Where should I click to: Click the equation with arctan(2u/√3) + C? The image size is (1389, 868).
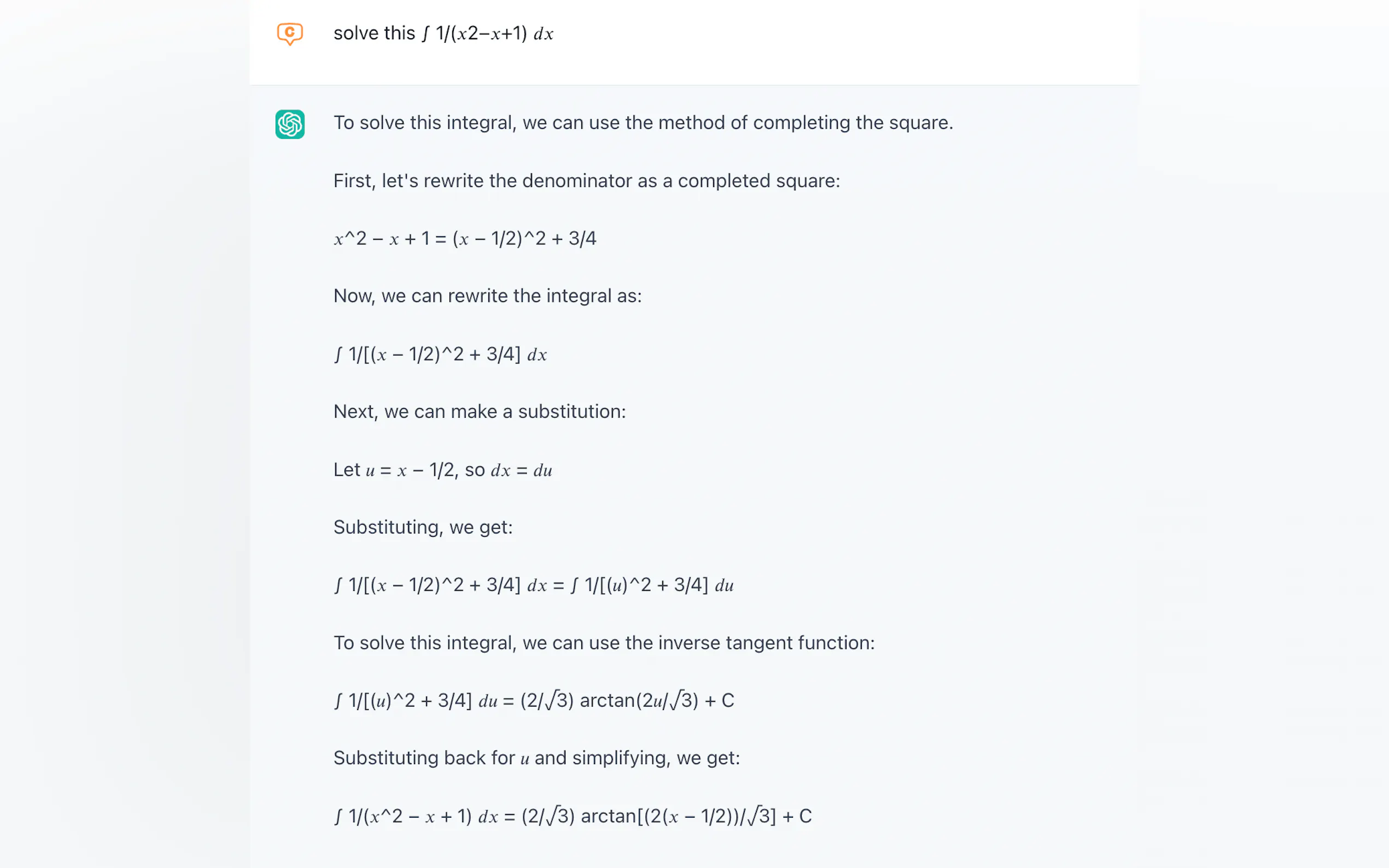tap(533, 701)
